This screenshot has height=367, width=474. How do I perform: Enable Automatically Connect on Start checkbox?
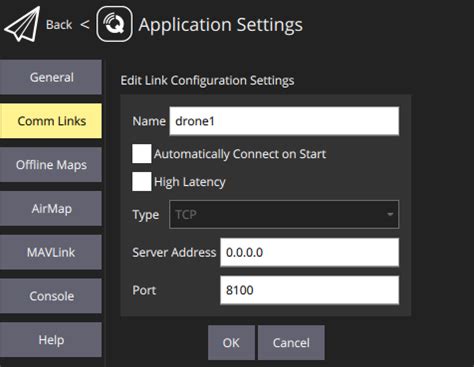click(142, 154)
